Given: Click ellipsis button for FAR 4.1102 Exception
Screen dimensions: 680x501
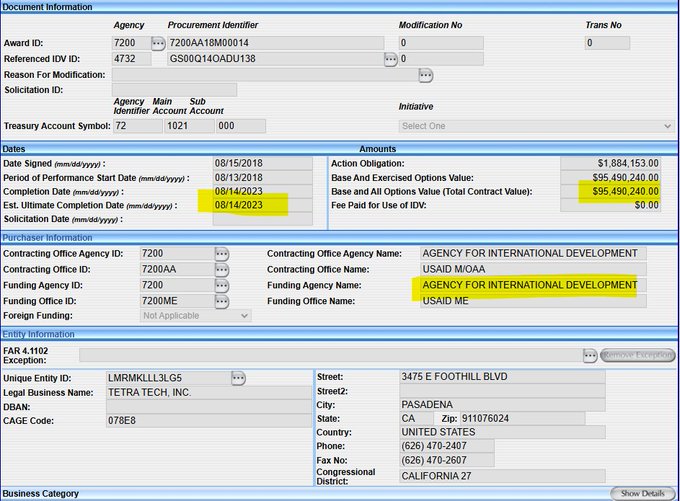Looking at the screenshot, I should [x=591, y=355].
